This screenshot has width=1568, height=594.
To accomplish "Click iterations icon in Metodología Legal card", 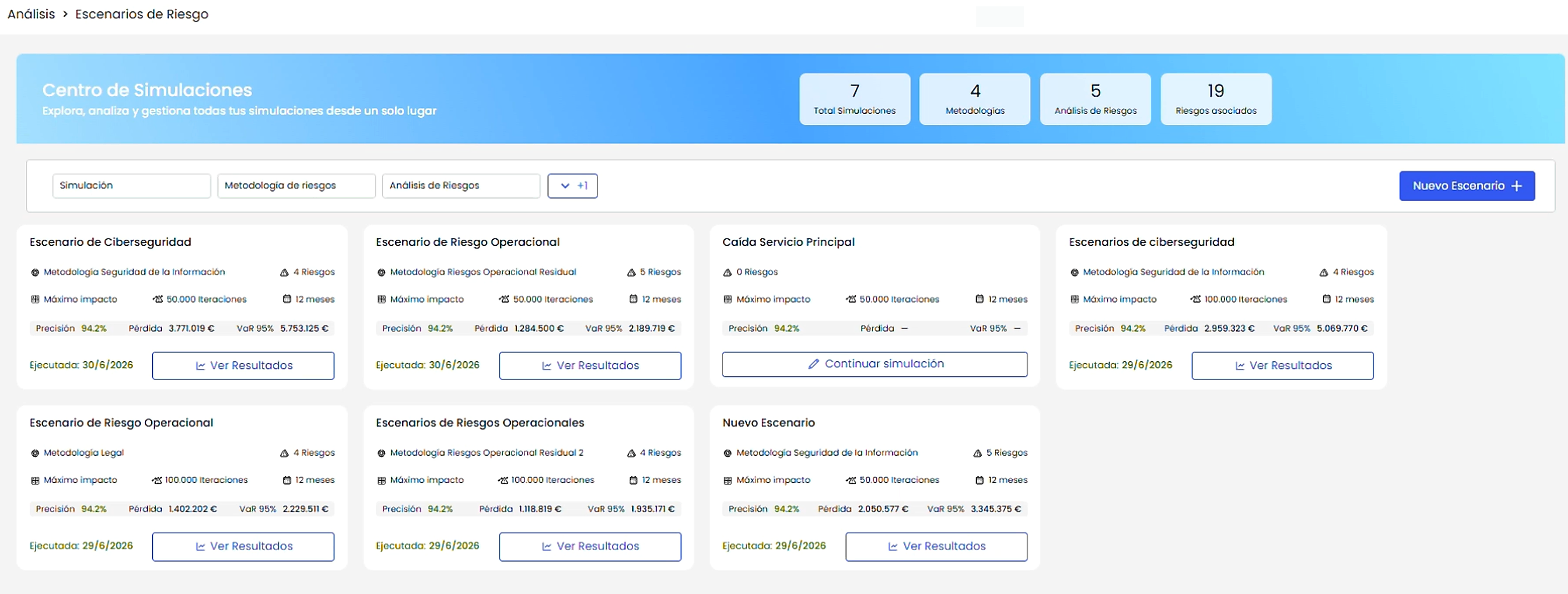I will pos(157,479).
